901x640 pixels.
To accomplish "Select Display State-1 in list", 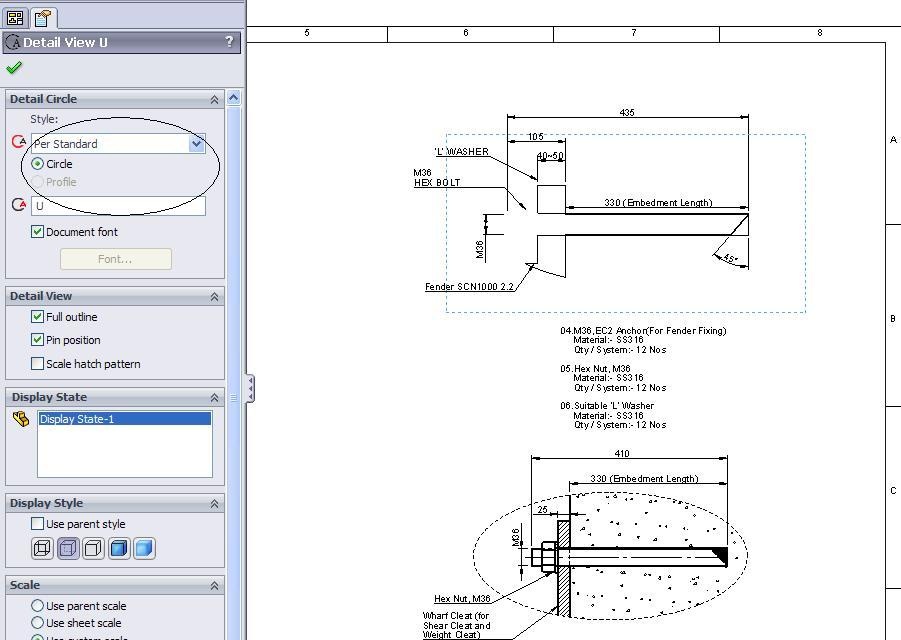I will click(x=124, y=419).
